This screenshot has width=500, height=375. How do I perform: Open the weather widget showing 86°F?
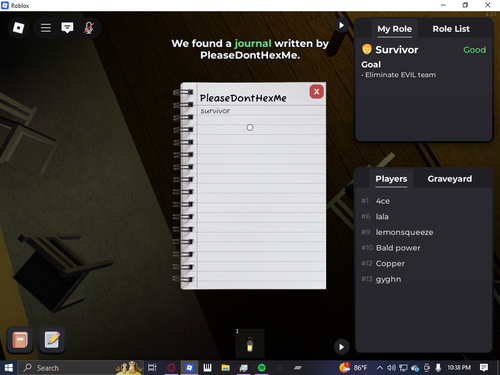click(x=353, y=368)
